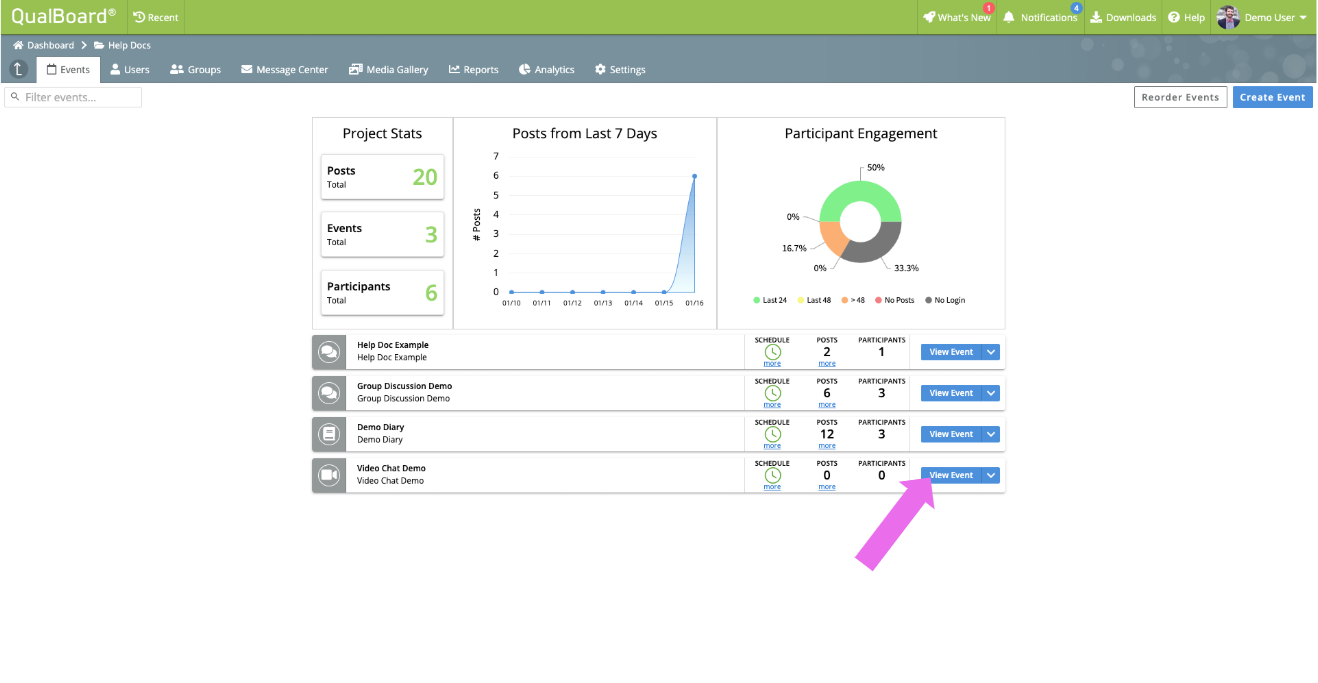Open the Recent history menu
This screenshot has width=1318, height=683.
[156, 17]
